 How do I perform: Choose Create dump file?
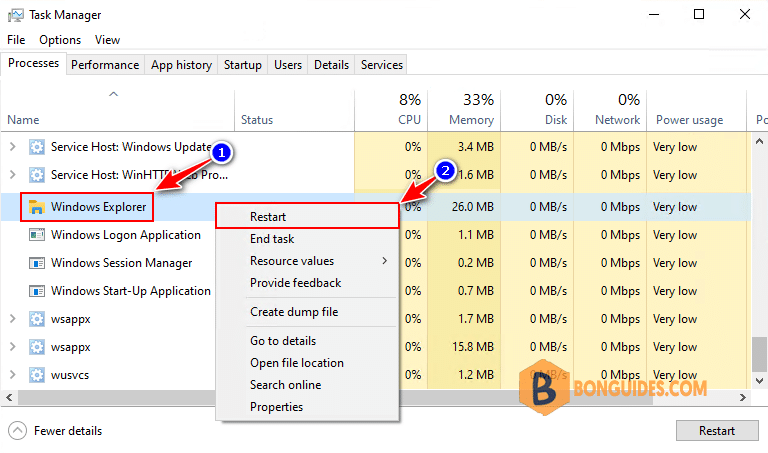click(307, 312)
